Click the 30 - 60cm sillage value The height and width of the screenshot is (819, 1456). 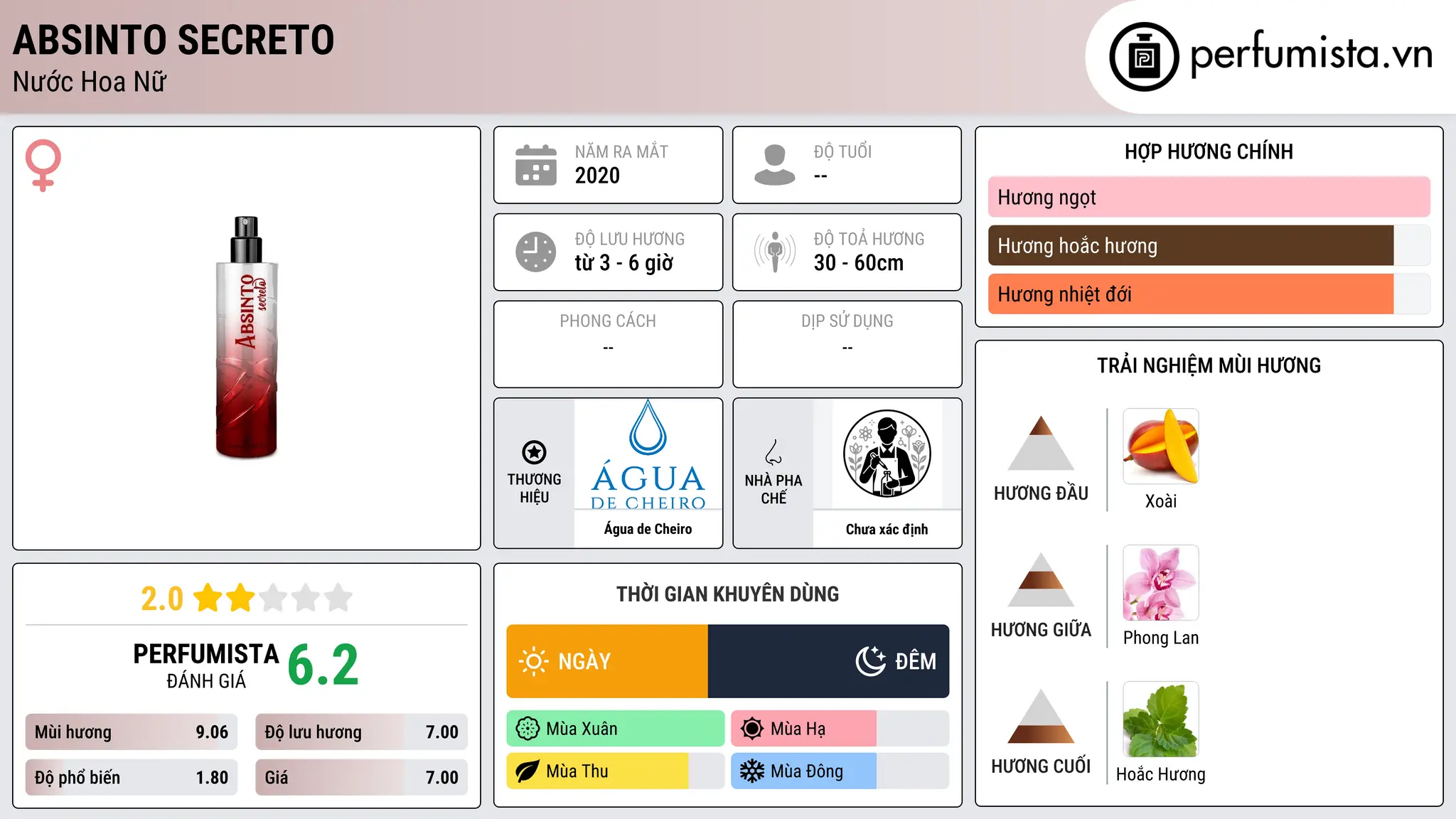point(859,263)
